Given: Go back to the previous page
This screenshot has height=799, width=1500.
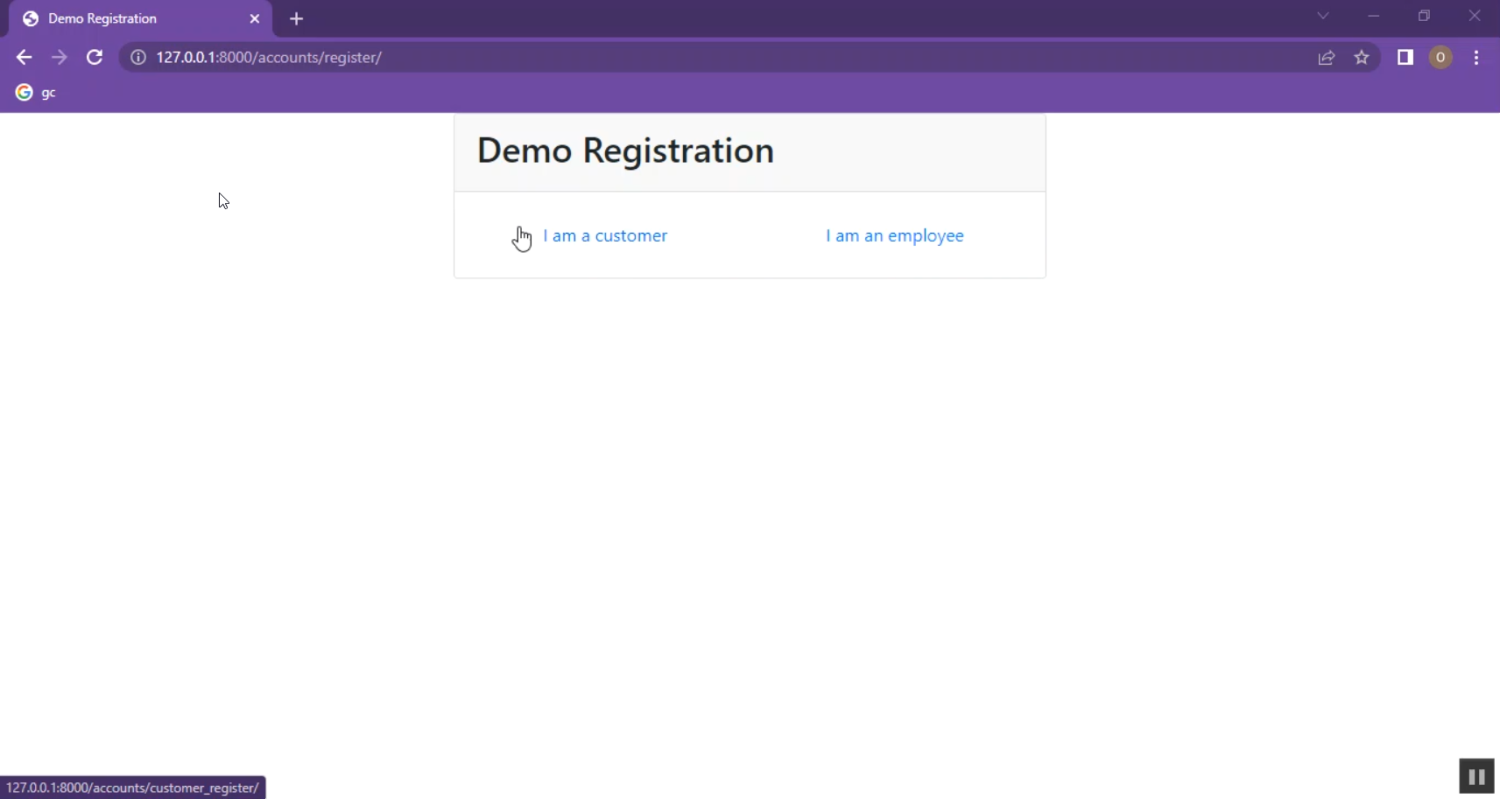Looking at the screenshot, I should click(x=24, y=58).
